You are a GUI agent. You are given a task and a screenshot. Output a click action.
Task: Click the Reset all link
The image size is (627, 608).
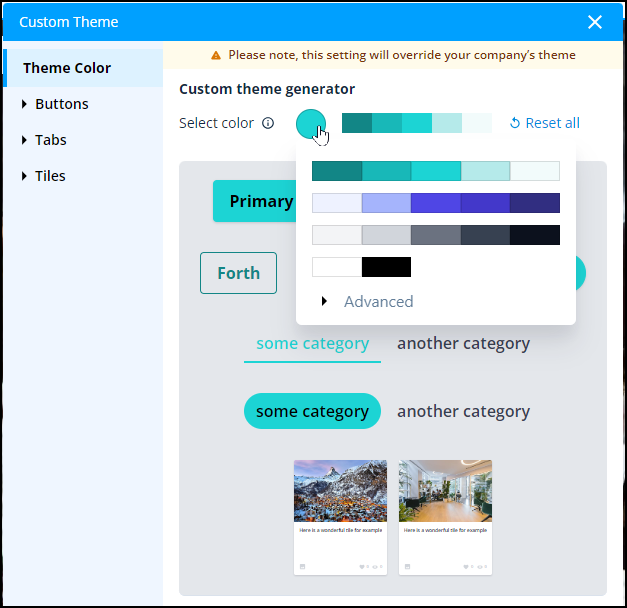pos(544,123)
